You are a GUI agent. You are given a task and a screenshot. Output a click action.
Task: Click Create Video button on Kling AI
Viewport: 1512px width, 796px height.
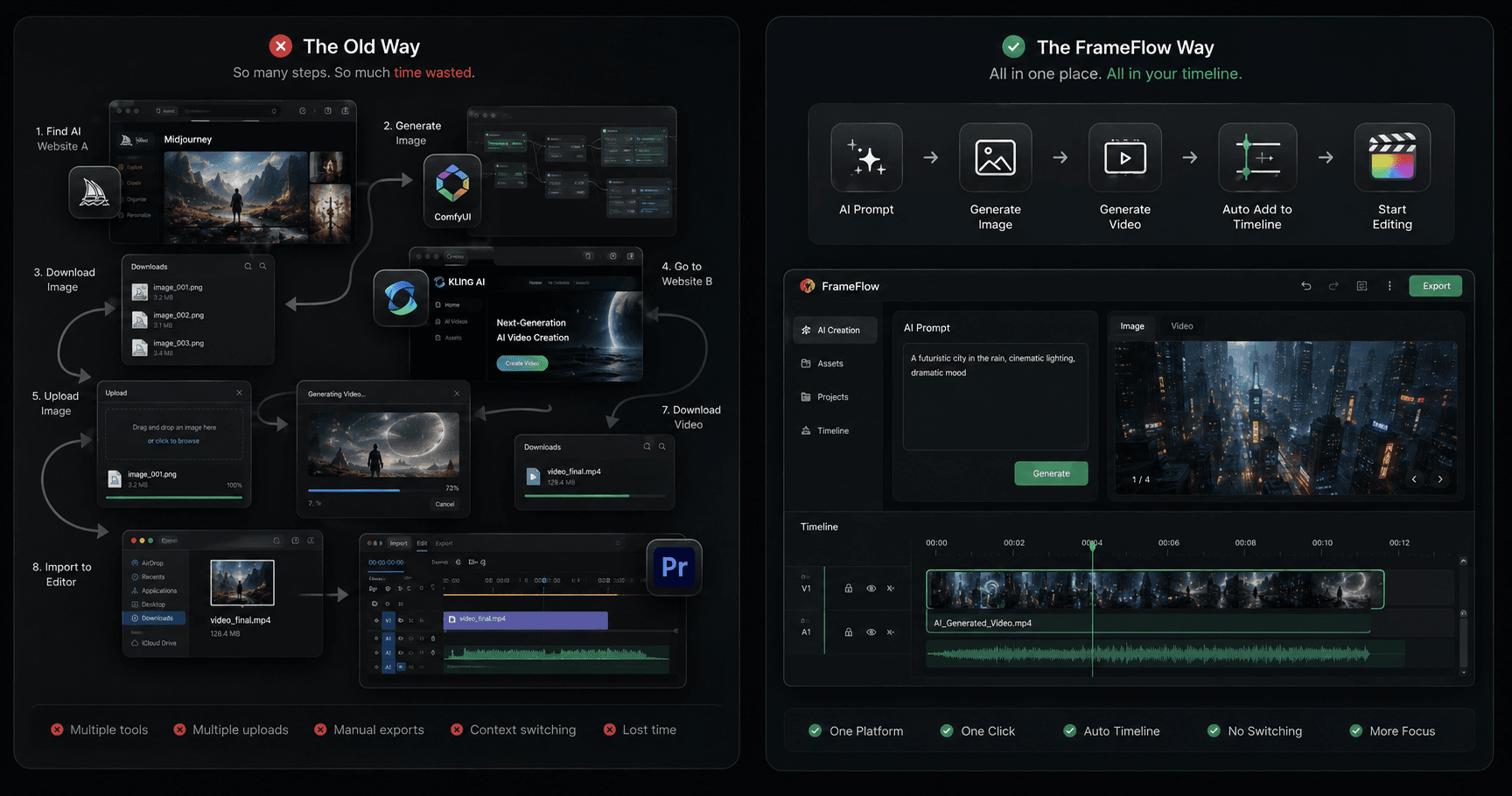click(x=522, y=363)
